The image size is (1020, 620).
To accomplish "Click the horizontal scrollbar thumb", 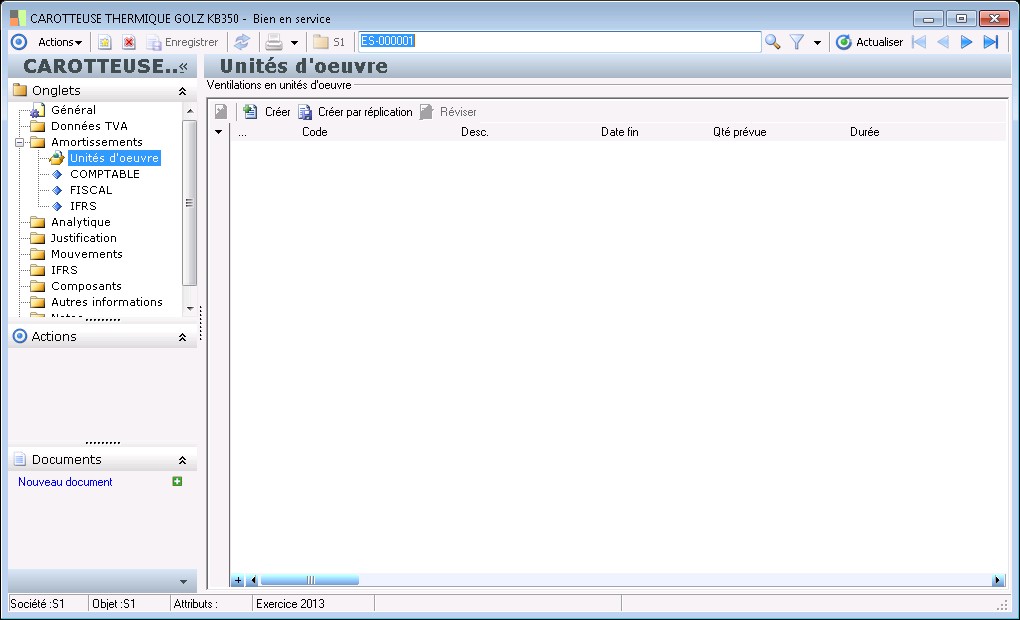I will [310, 580].
